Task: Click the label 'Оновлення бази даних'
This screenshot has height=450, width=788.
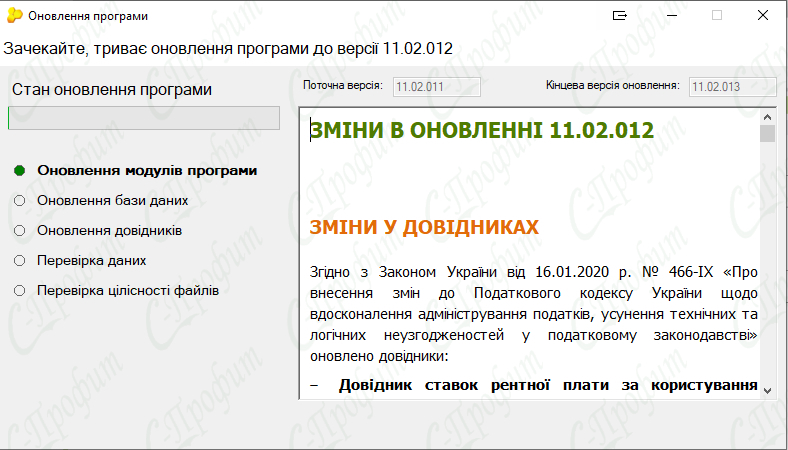Action: pyautogui.click(x=113, y=201)
